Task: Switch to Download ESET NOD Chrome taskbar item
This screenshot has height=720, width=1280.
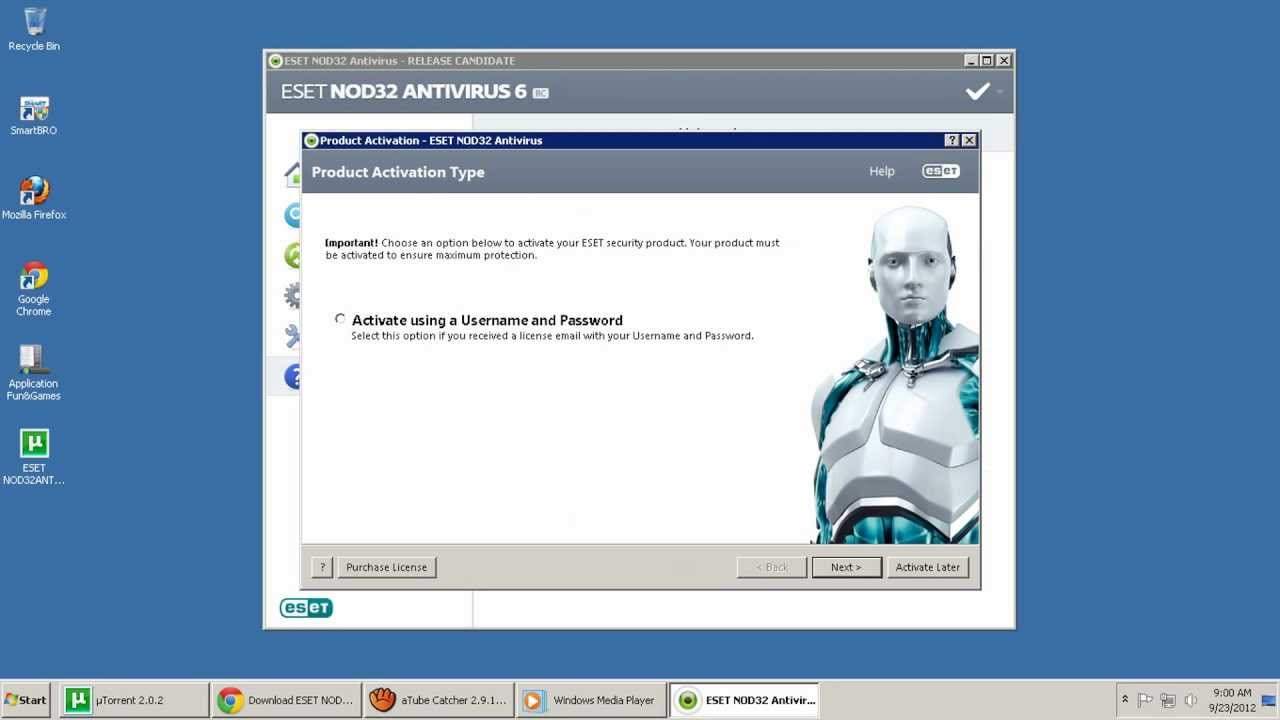Action: coord(288,700)
